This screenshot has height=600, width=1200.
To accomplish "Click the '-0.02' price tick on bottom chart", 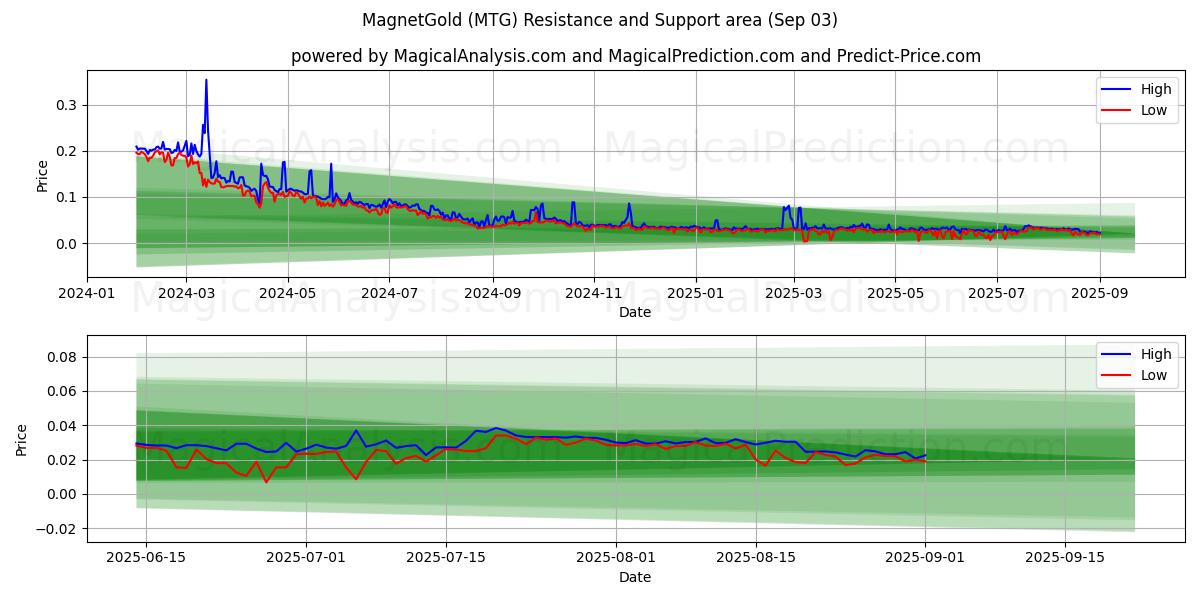I will 58,529.
